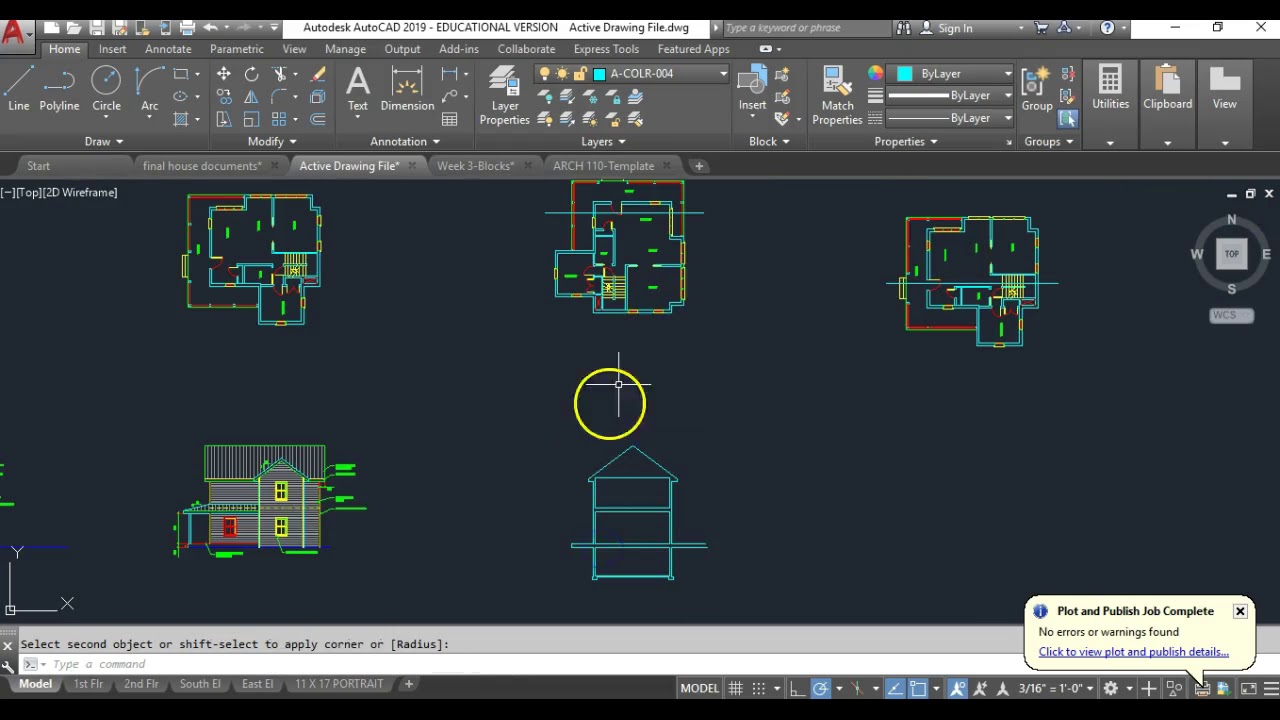Click the Trim scissors icon

[x=281, y=74]
